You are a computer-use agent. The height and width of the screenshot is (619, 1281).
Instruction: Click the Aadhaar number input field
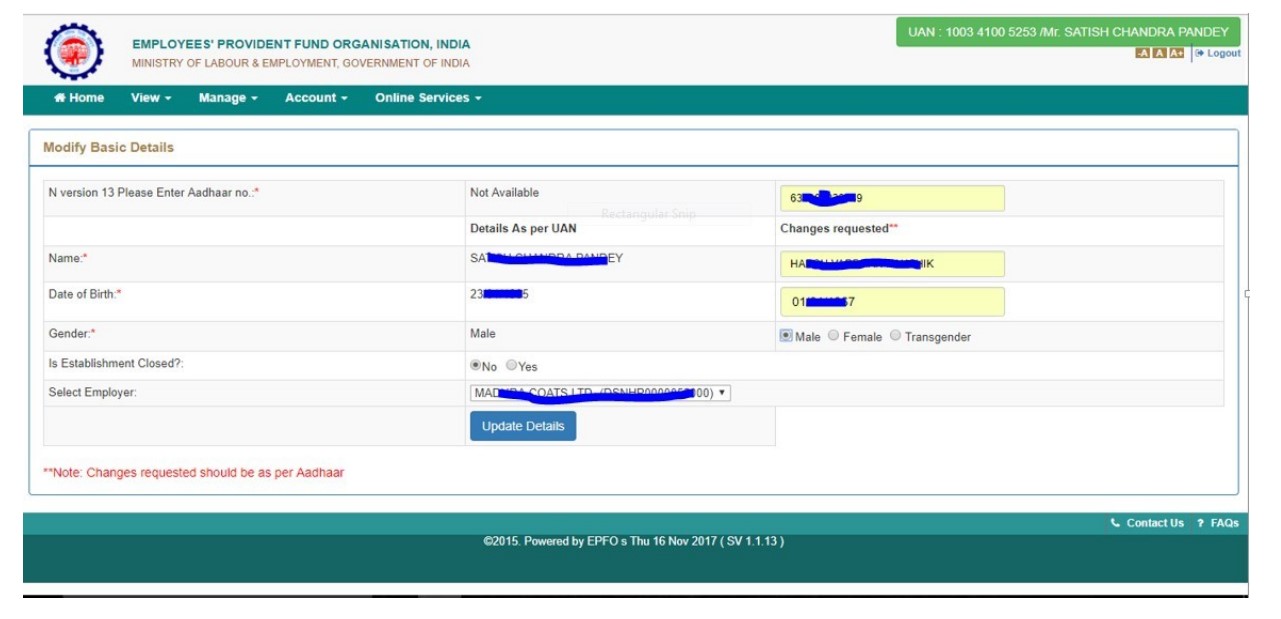892,198
